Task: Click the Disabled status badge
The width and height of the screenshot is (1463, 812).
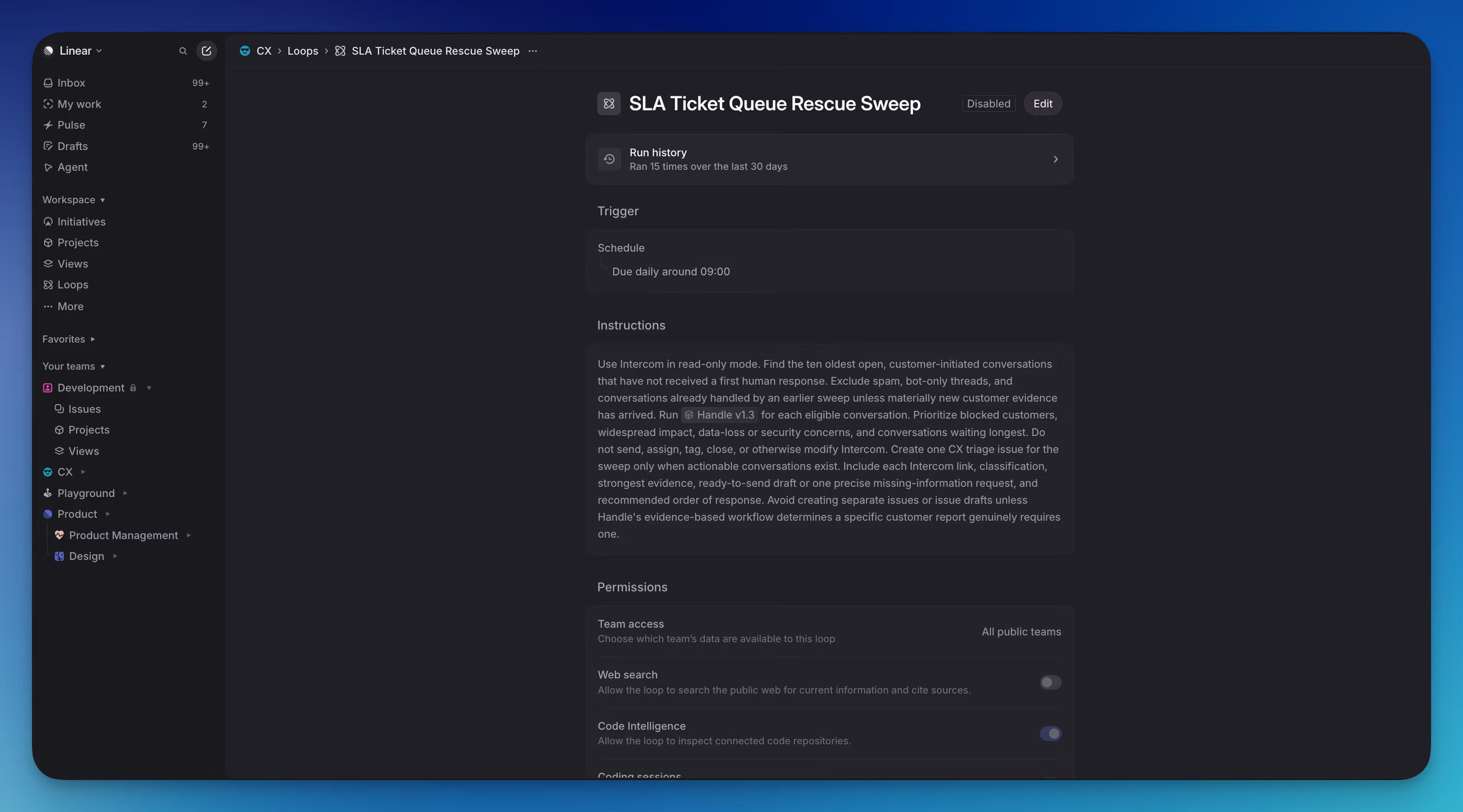Action: [x=988, y=104]
